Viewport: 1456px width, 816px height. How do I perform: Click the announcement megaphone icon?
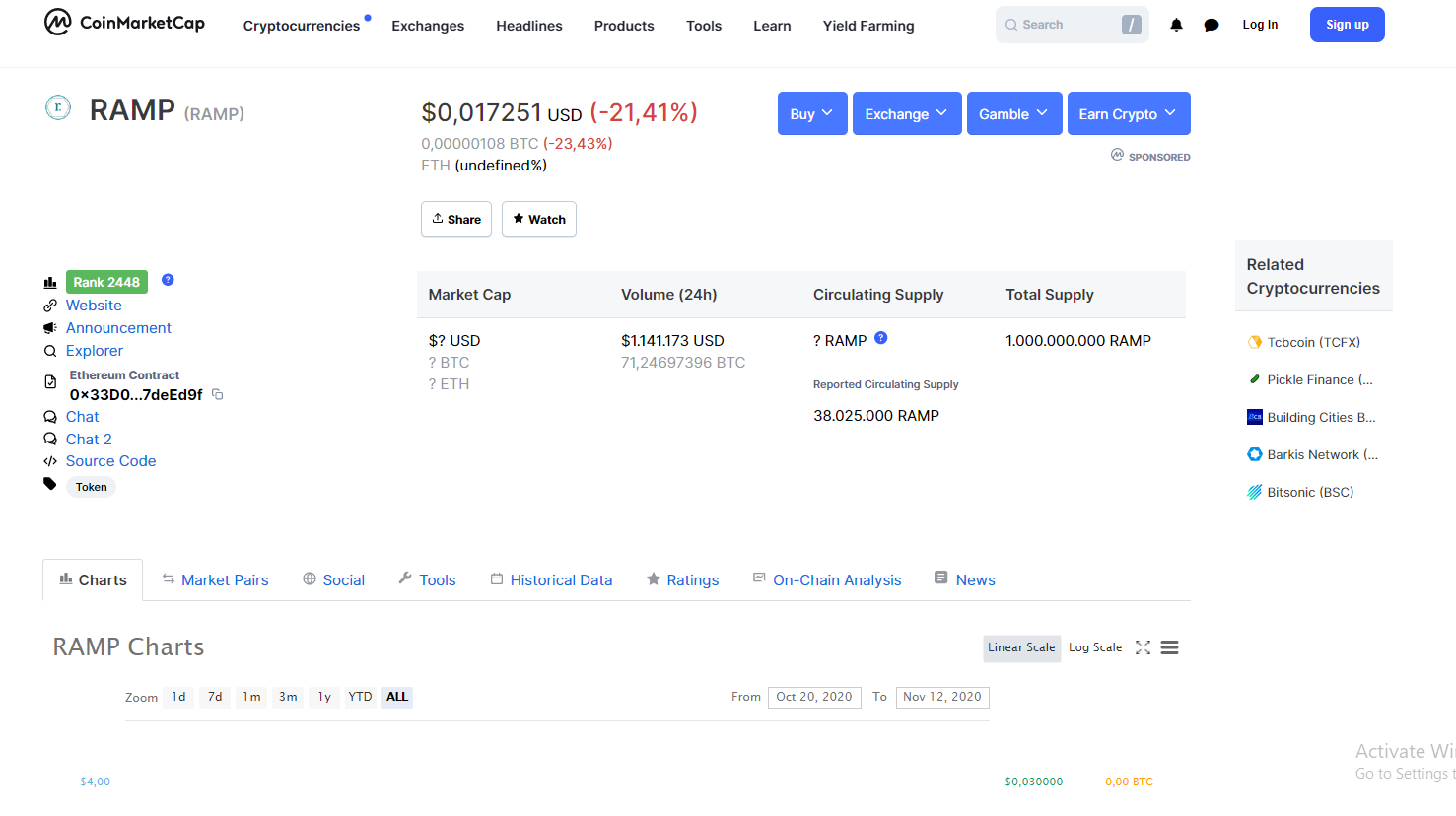pos(50,328)
